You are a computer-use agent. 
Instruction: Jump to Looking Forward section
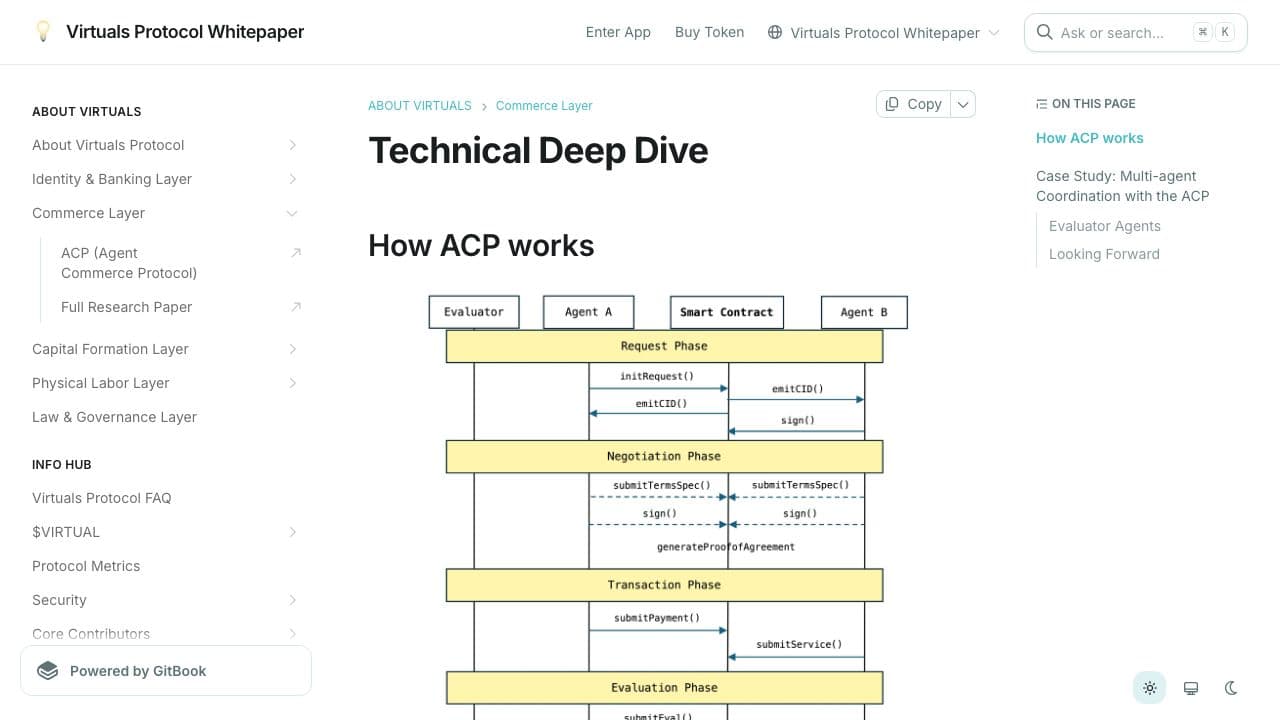click(1104, 254)
